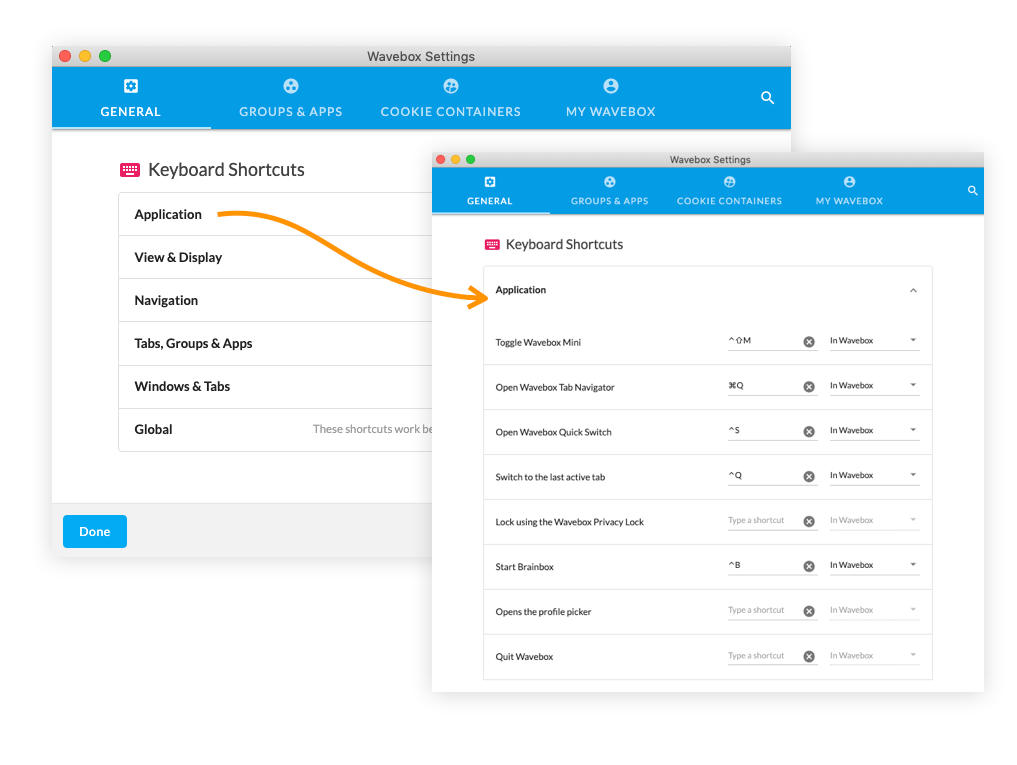
Task: Select the General tab in the back window
Action: click(130, 98)
